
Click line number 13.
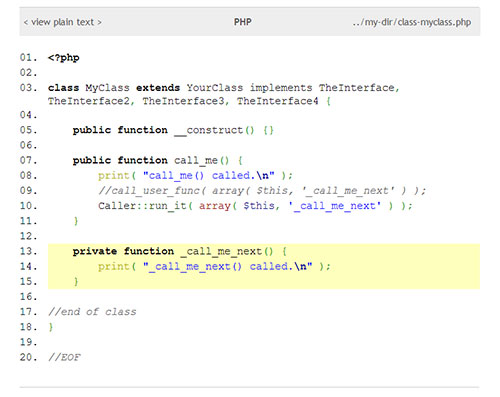(x=28, y=251)
